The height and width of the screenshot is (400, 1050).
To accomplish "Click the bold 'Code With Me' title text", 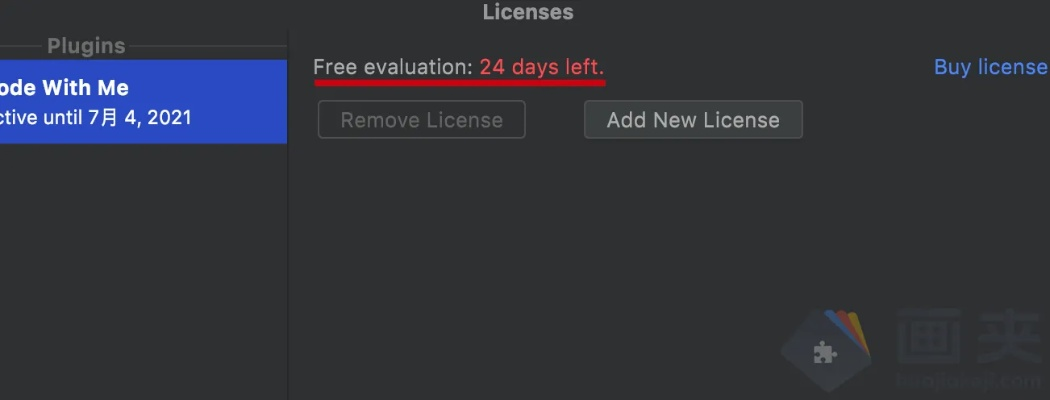I will click(64, 88).
